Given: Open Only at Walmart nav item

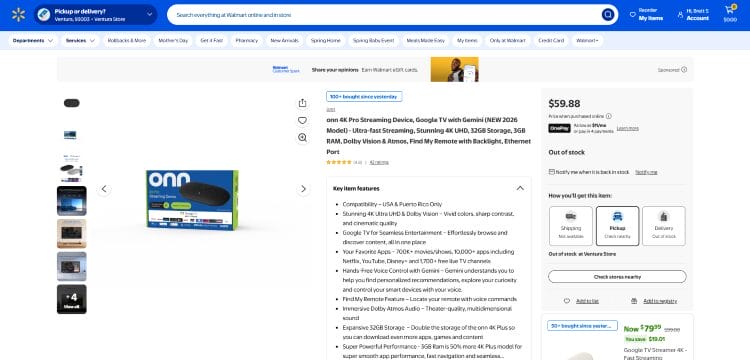Looking at the screenshot, I should pos(507,41).
